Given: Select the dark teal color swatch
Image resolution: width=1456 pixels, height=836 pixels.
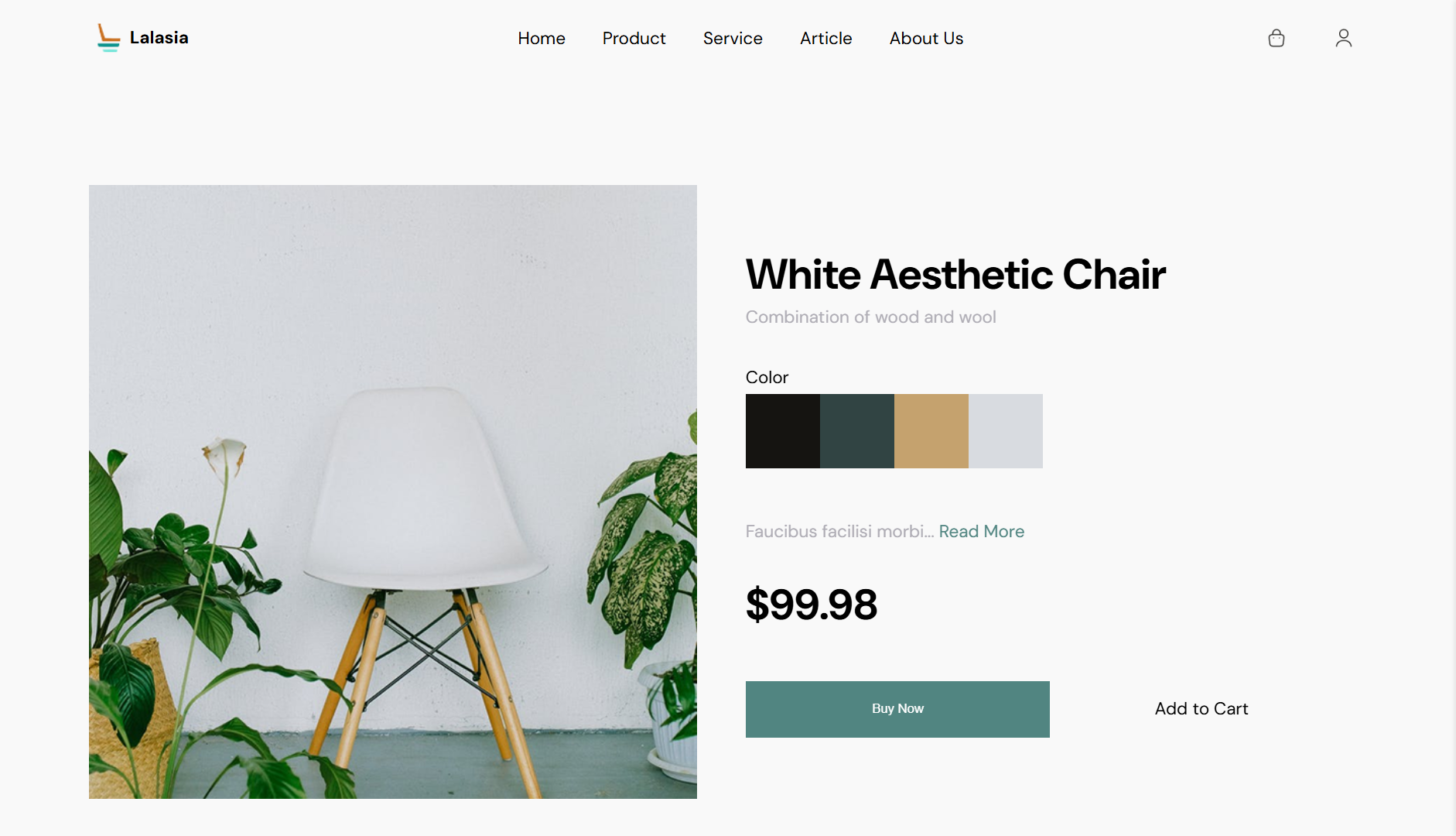Looking at the screenshot, I should [857, 431].
